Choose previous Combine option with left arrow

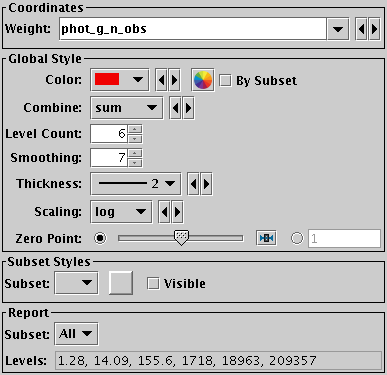(176, 108)
